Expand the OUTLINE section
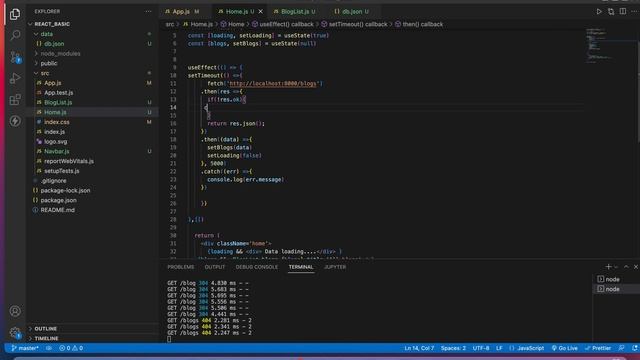Viewport: 640px width, 360px height. tap(93, 329)
